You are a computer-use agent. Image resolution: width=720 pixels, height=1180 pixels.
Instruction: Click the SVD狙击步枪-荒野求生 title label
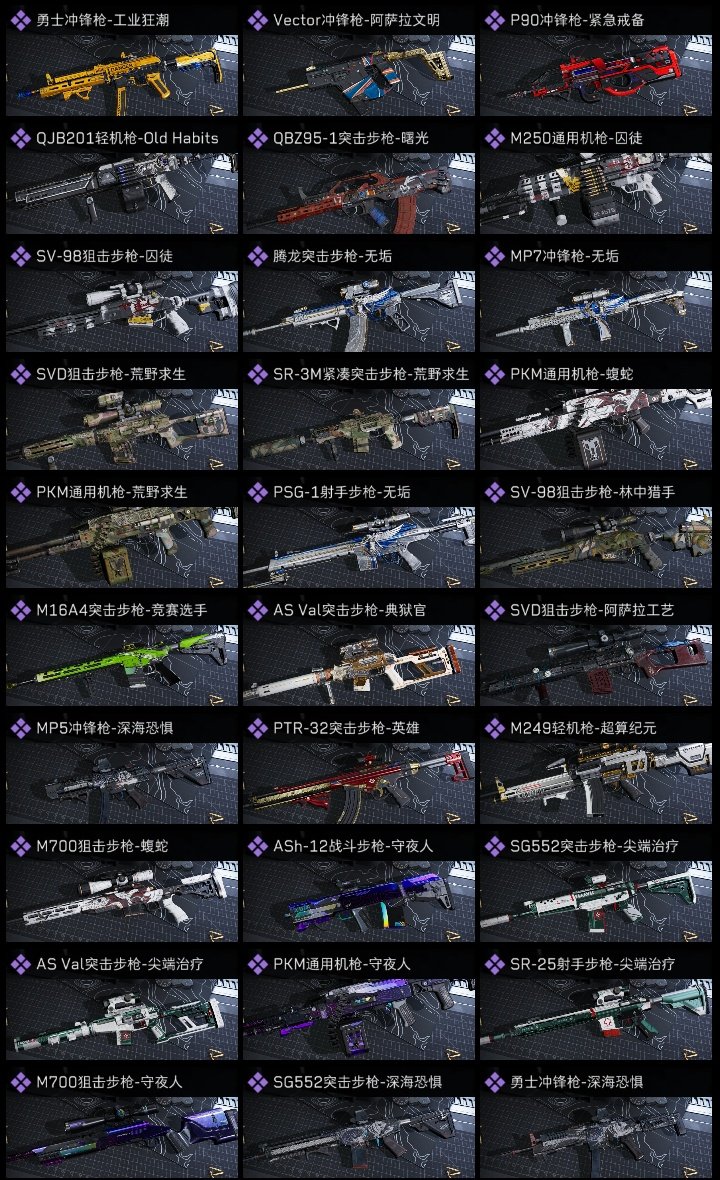click(x=111, y=374)
